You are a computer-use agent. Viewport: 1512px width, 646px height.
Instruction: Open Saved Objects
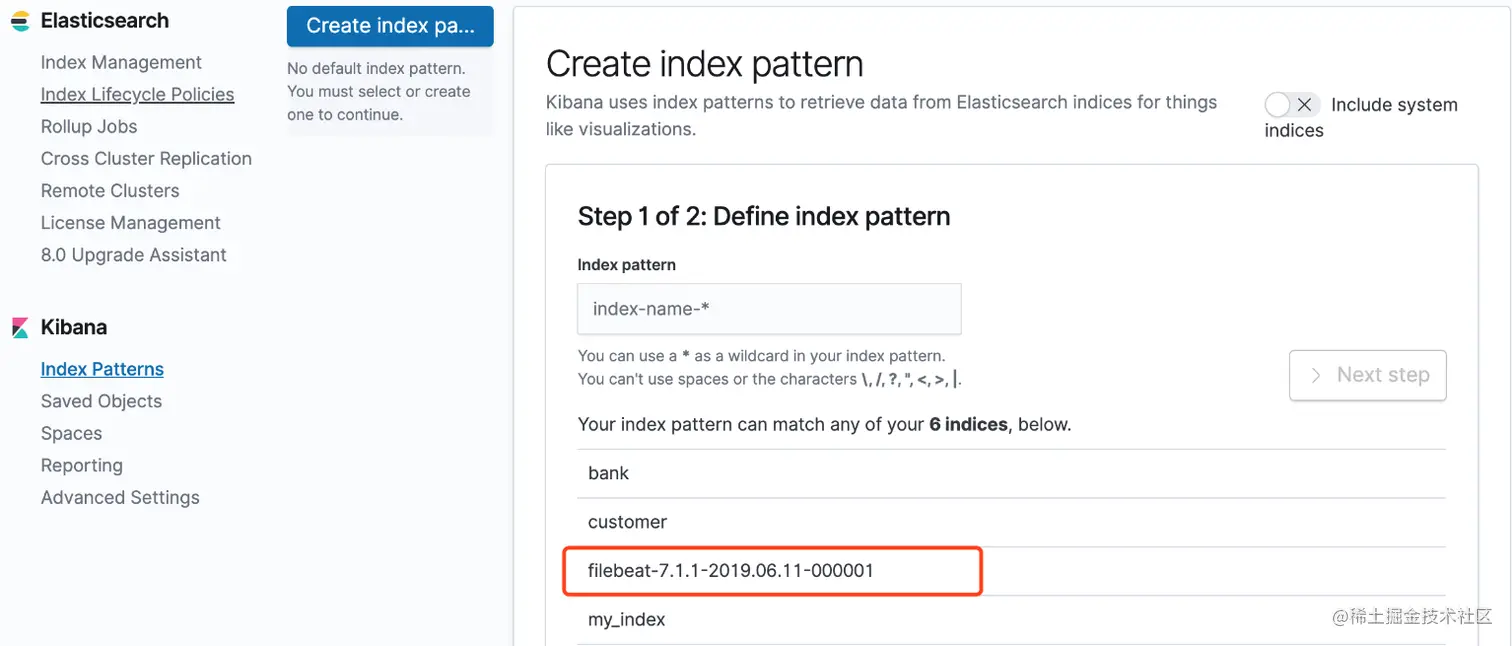[x=101, y=401]
